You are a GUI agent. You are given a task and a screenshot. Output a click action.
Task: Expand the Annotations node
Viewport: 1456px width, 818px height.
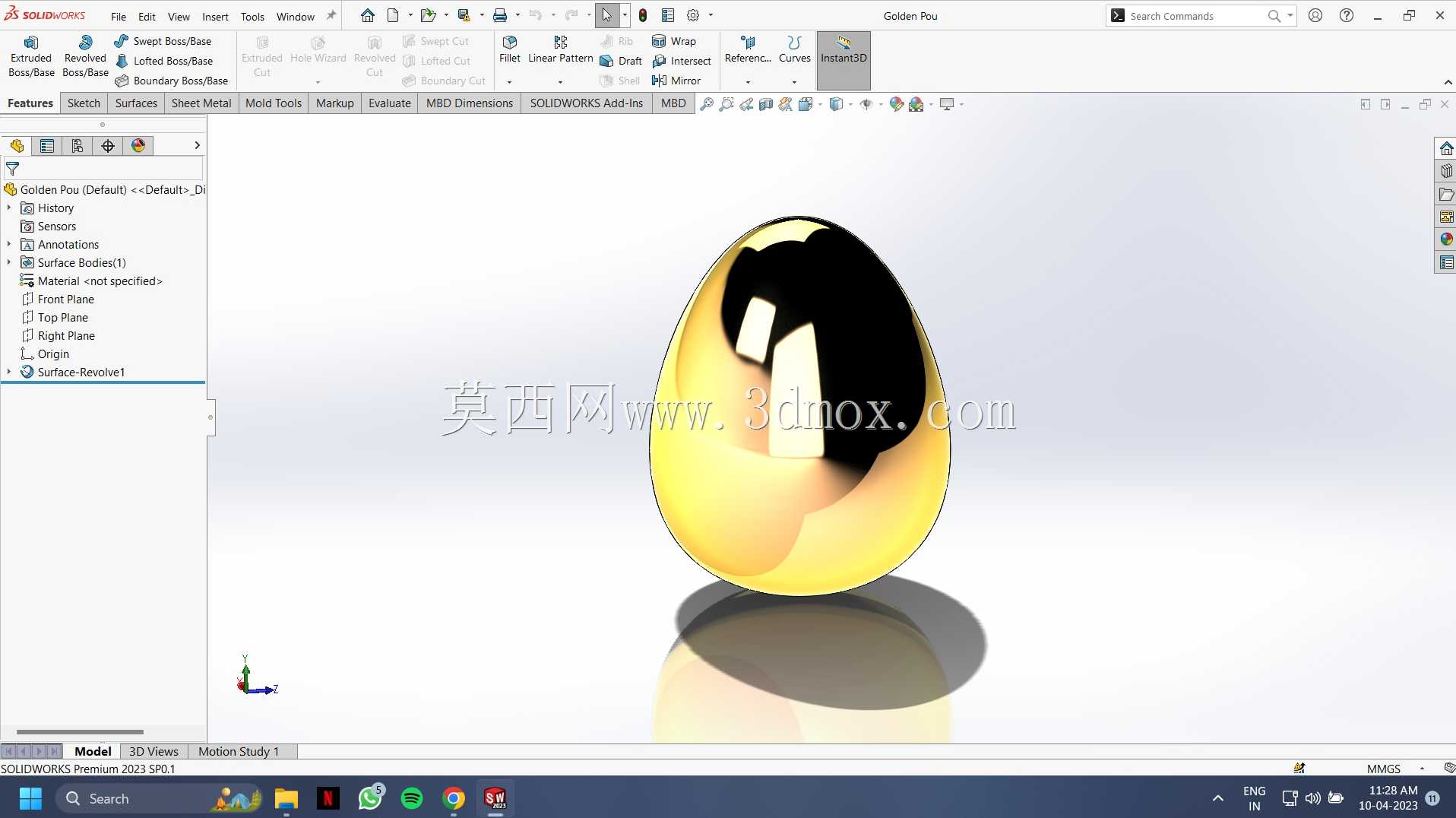[x=9, y=244]
